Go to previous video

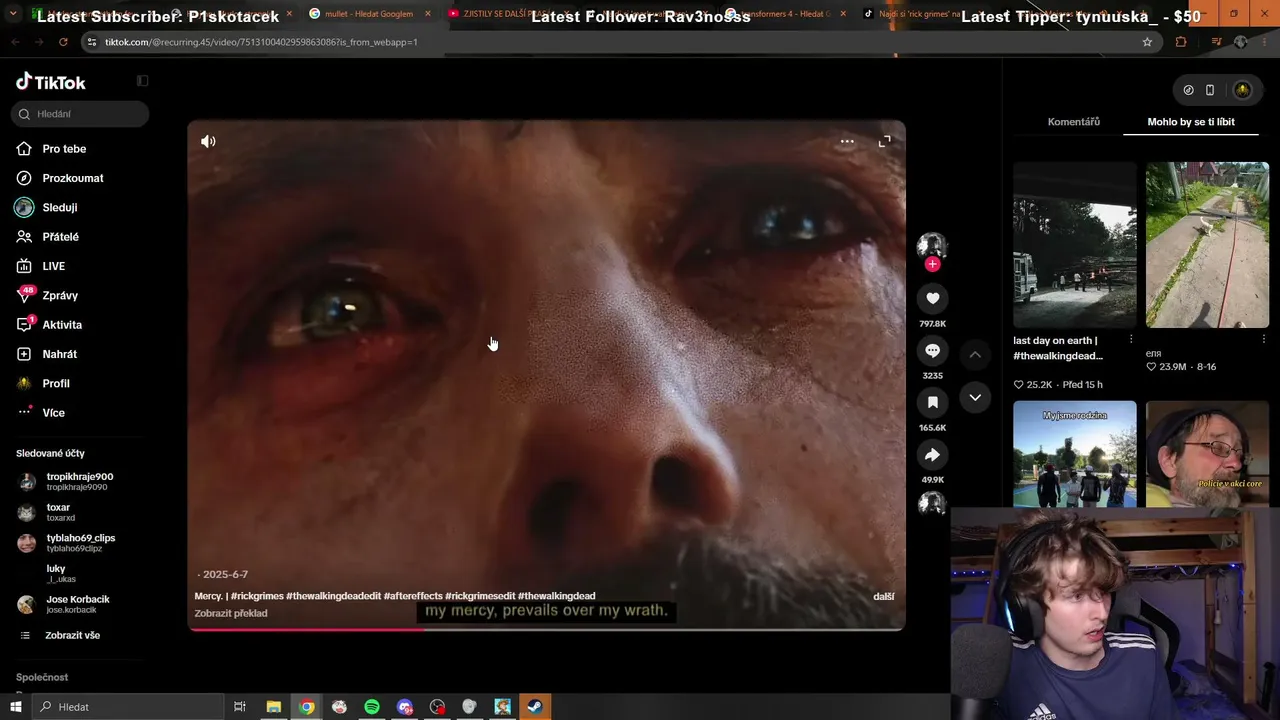coord(975,354)
